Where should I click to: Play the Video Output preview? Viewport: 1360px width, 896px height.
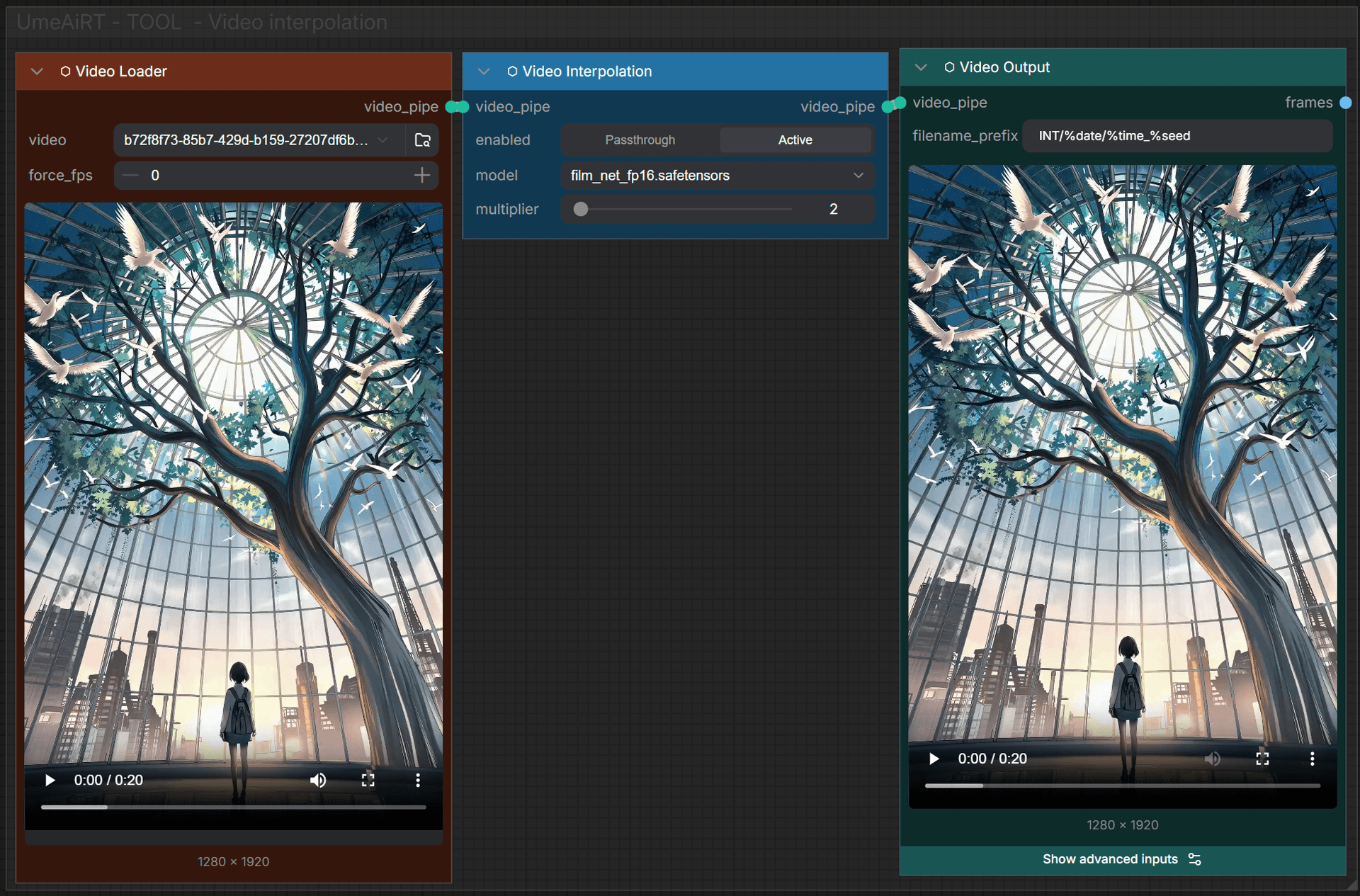click(x=934, y=759)
